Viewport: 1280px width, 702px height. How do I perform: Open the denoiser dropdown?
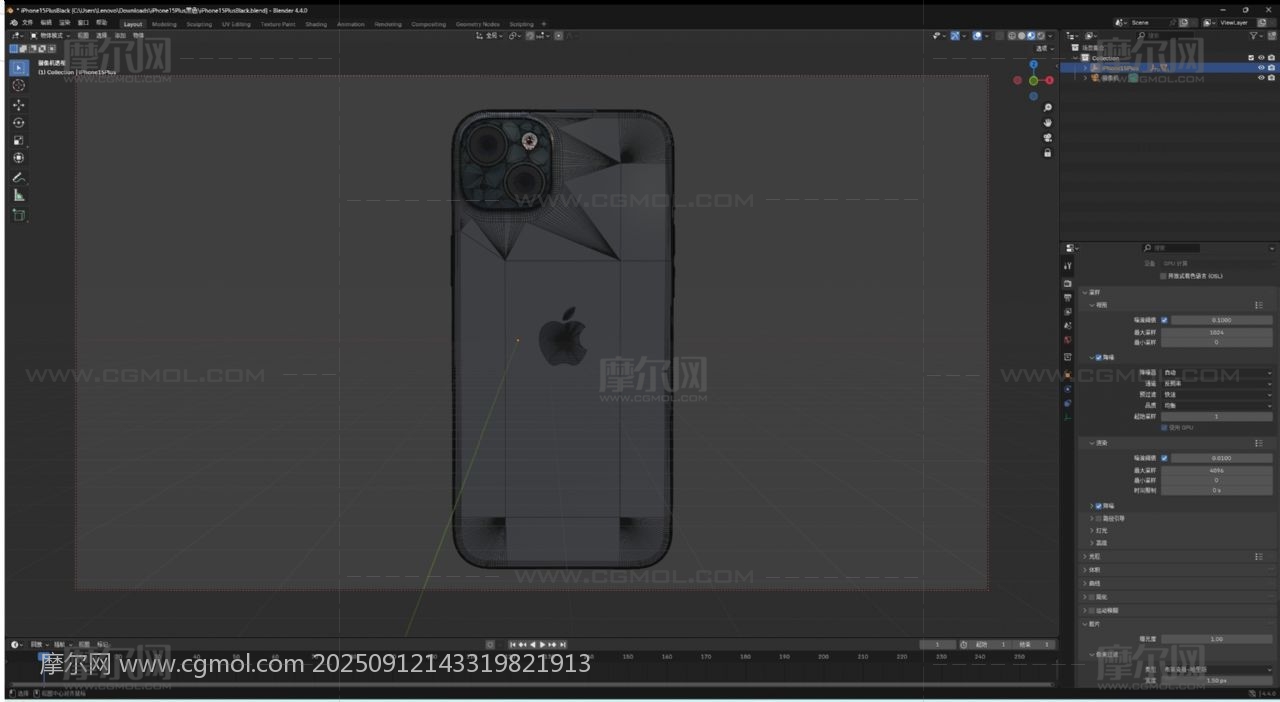tap(1217, 372)
